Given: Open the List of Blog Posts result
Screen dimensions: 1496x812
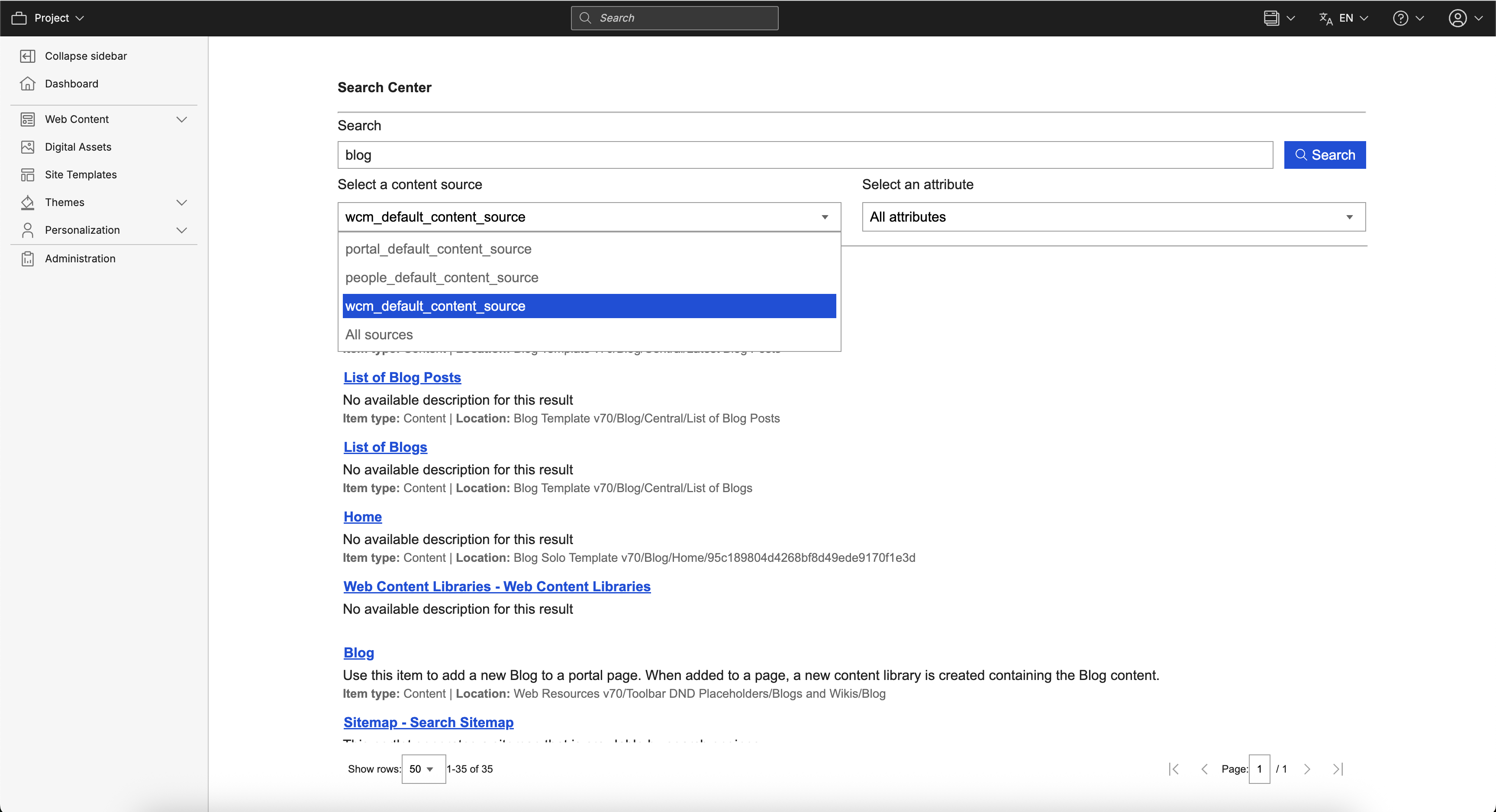Looking at the screenshot, I should coord(402,377).
